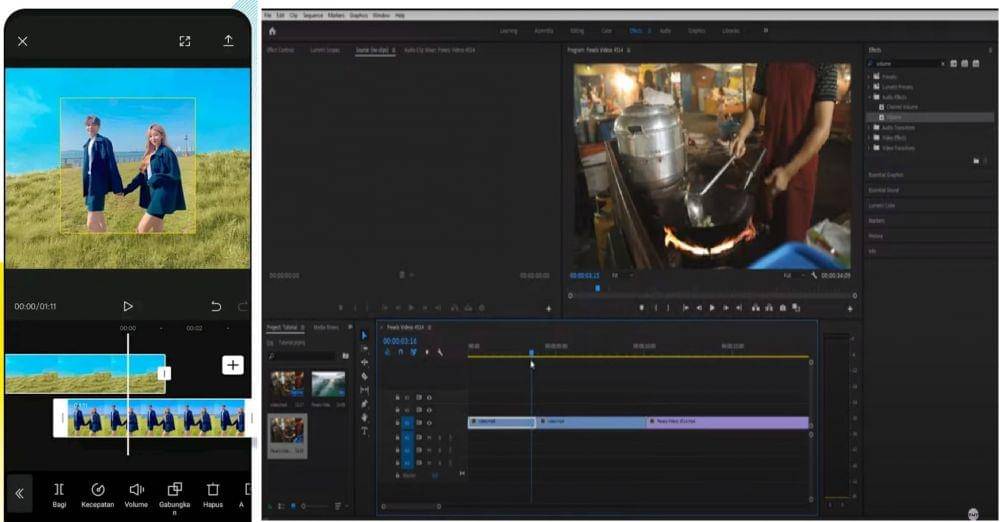1000x522 pixels.
Task: Tap the fullscreen expand icon in CapCut
Action: [185, 41]
